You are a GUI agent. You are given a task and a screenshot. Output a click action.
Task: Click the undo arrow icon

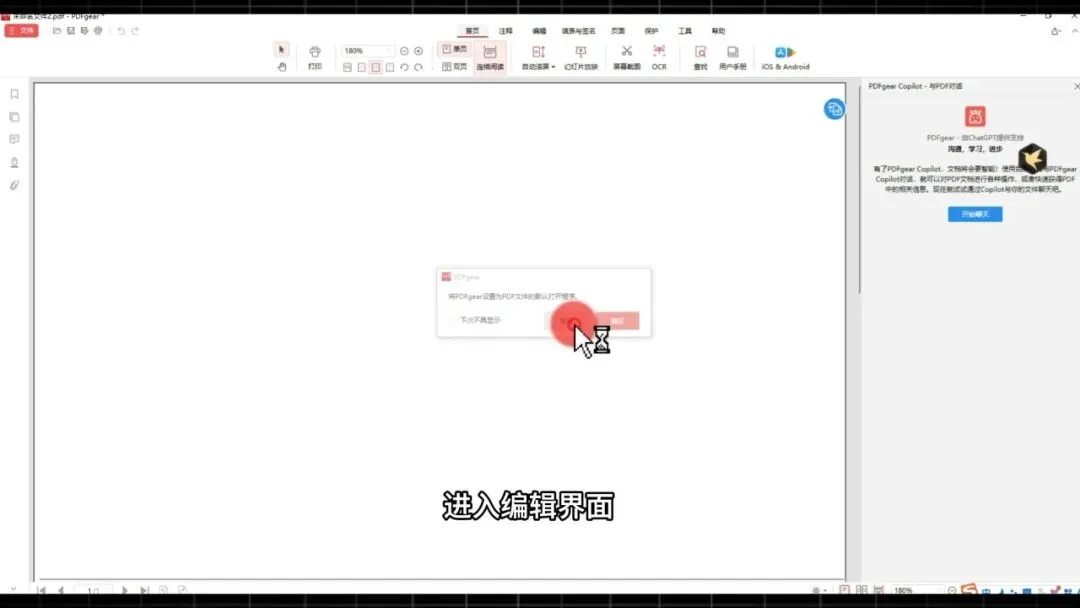(121, 31)
